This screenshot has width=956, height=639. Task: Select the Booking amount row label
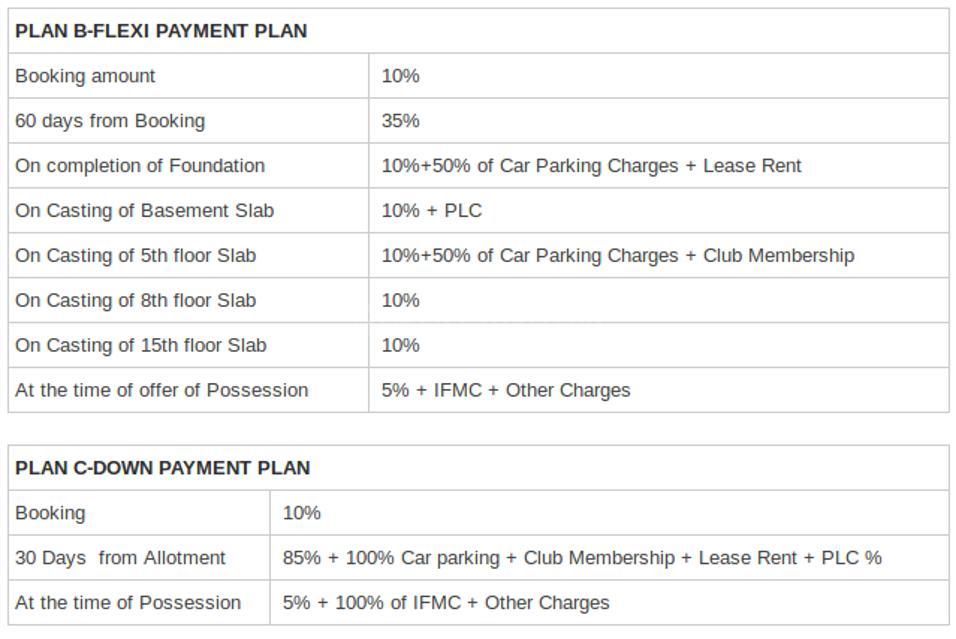(x=85, y=76)
